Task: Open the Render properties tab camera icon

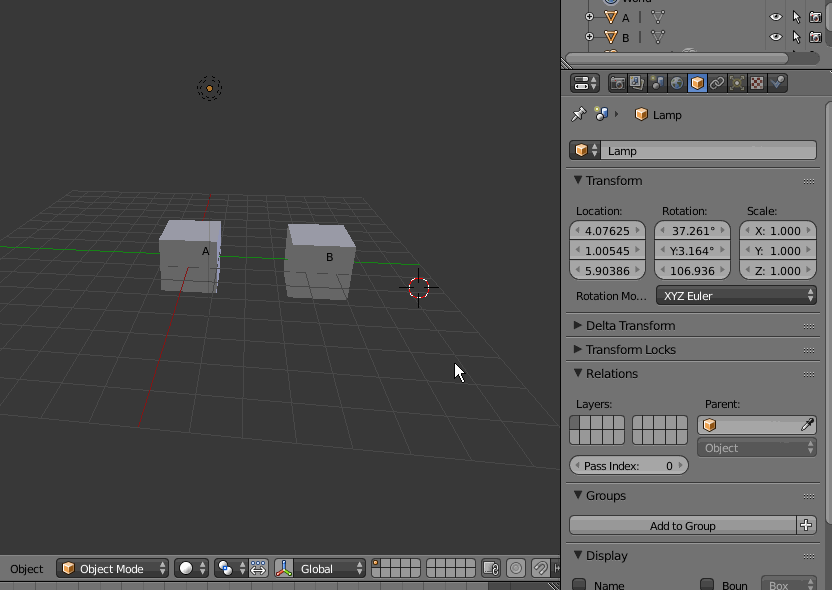Action: pyautogui.click(x=618, y=83)
